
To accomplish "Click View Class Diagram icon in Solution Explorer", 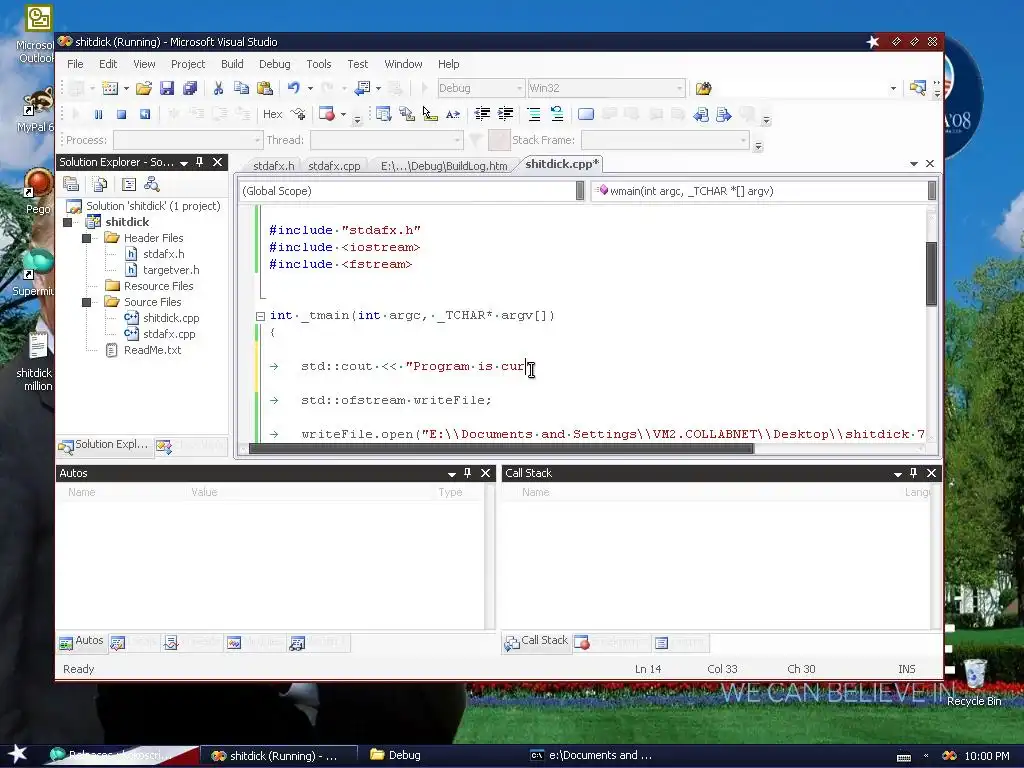I will coord(152,184).
